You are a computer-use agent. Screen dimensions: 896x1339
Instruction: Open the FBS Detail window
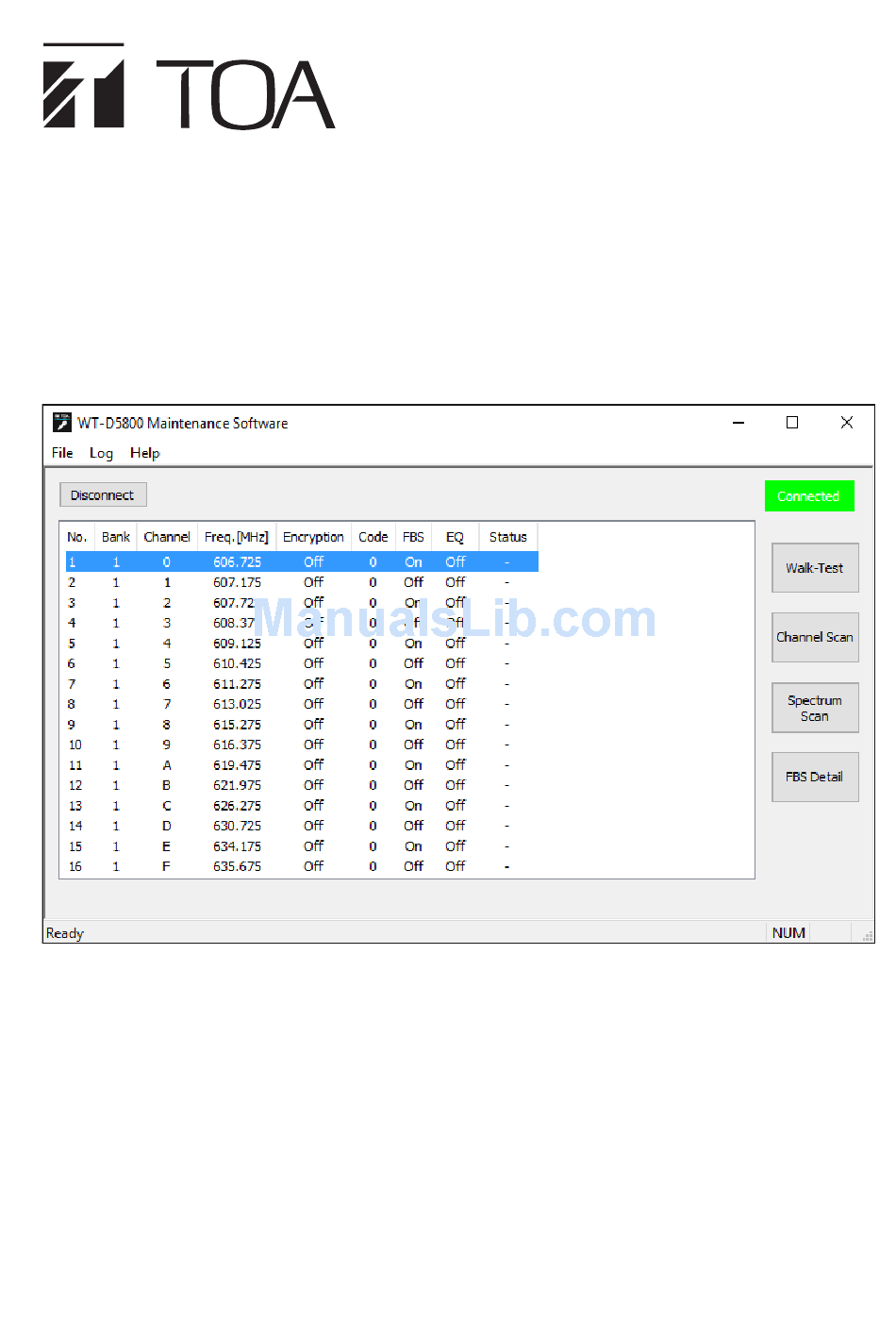click(x=815, y=777)
